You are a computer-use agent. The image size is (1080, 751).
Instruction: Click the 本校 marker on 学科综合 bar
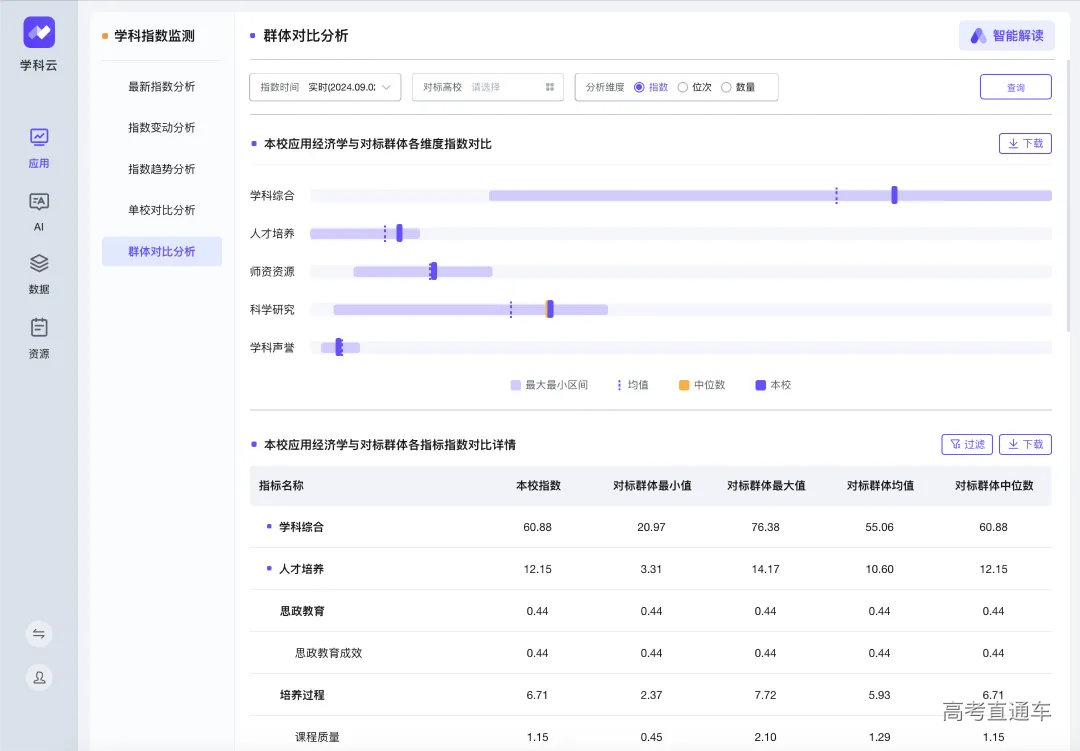(x=894, y=195)
